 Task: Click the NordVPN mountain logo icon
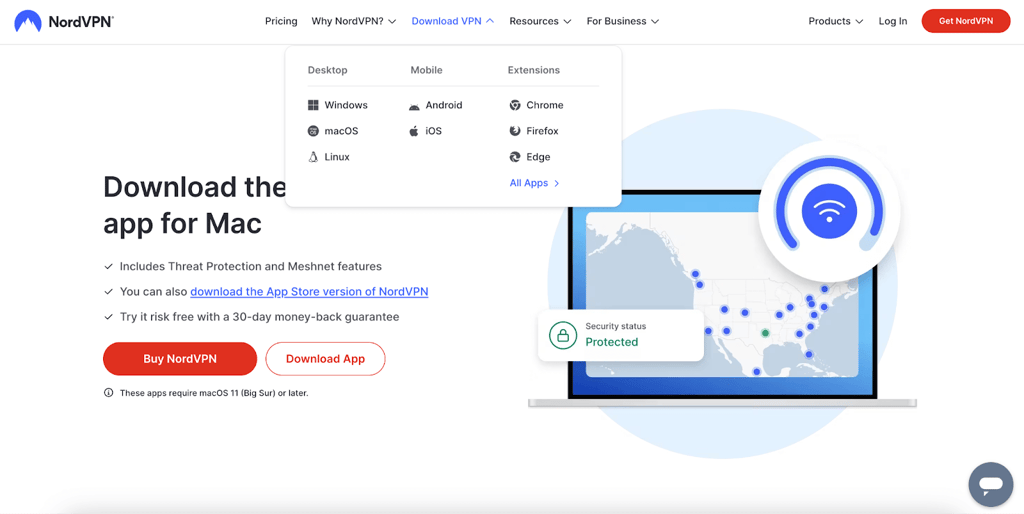pos(27,22)
